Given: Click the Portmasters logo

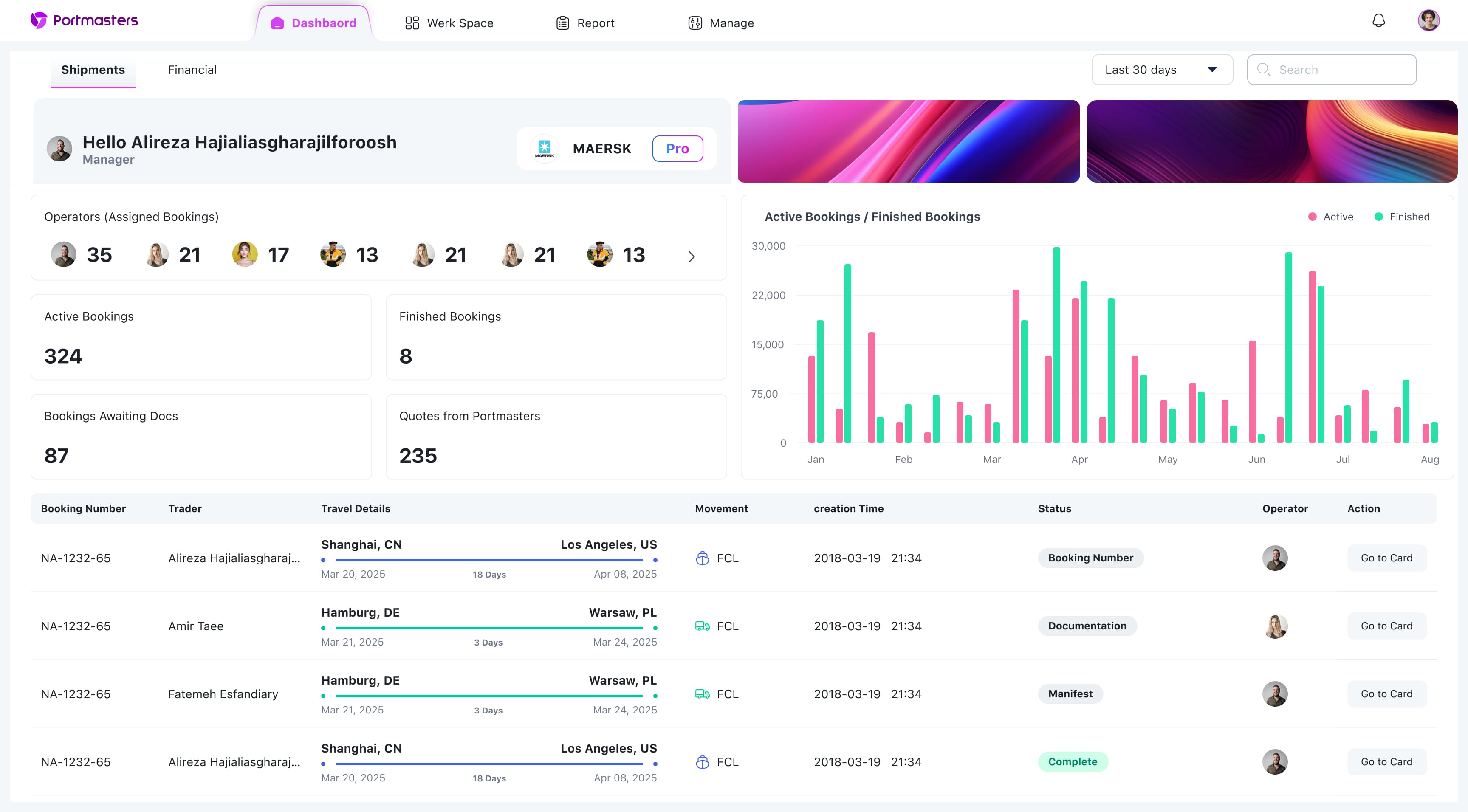Looking at the screenshot, I should coord(84,20).
